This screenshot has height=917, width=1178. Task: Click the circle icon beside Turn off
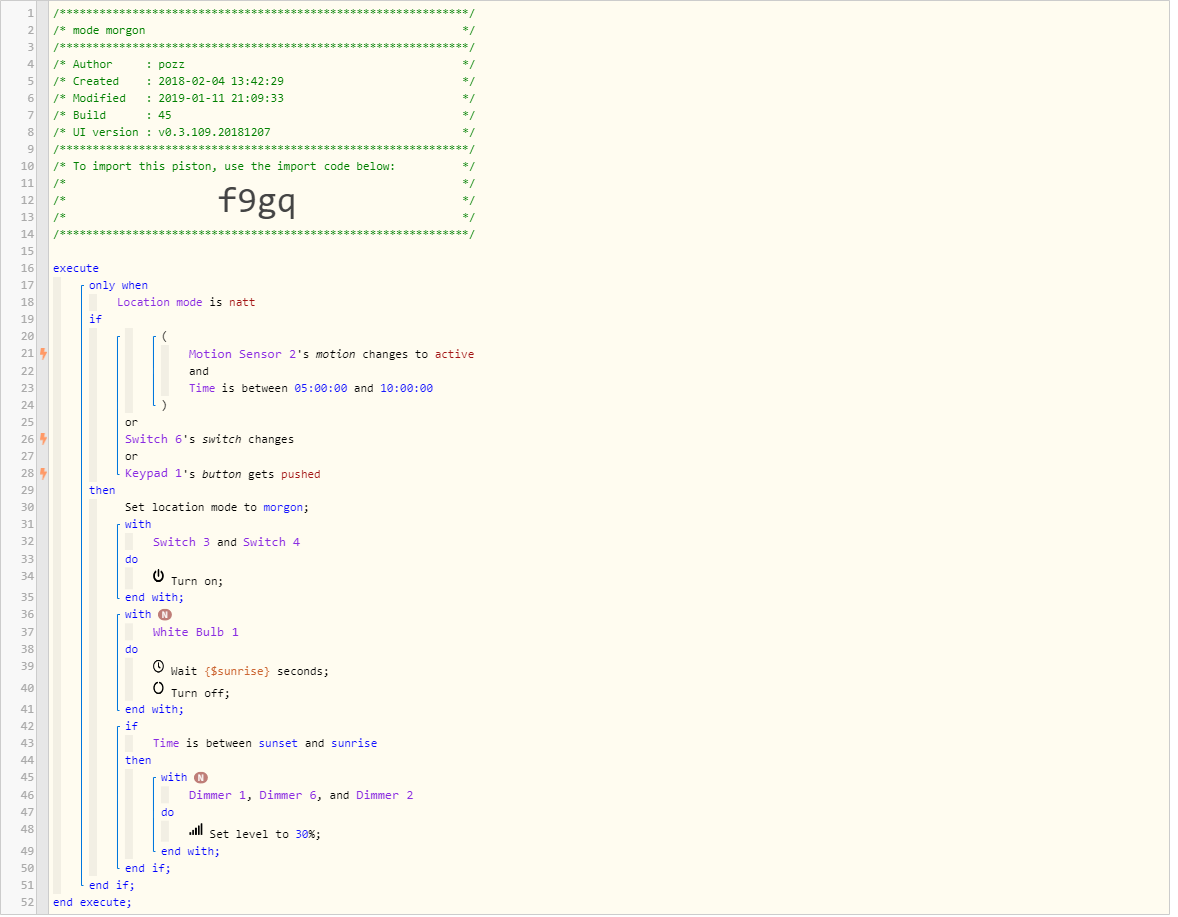tap(159, 688)
